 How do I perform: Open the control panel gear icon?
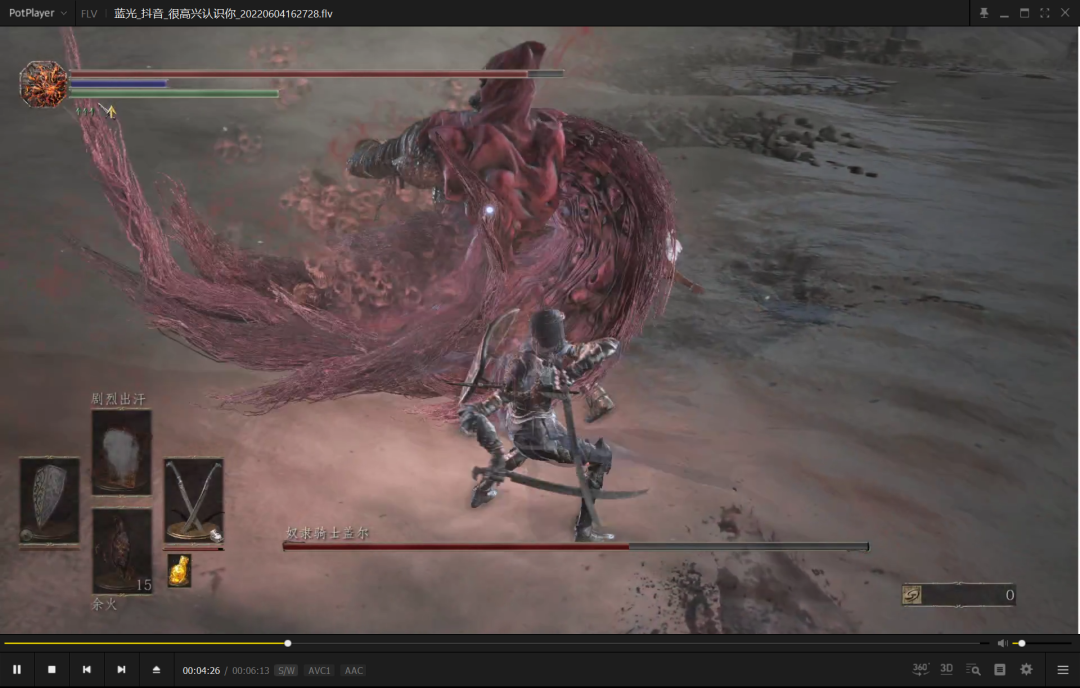click(x=1026, y=669)
